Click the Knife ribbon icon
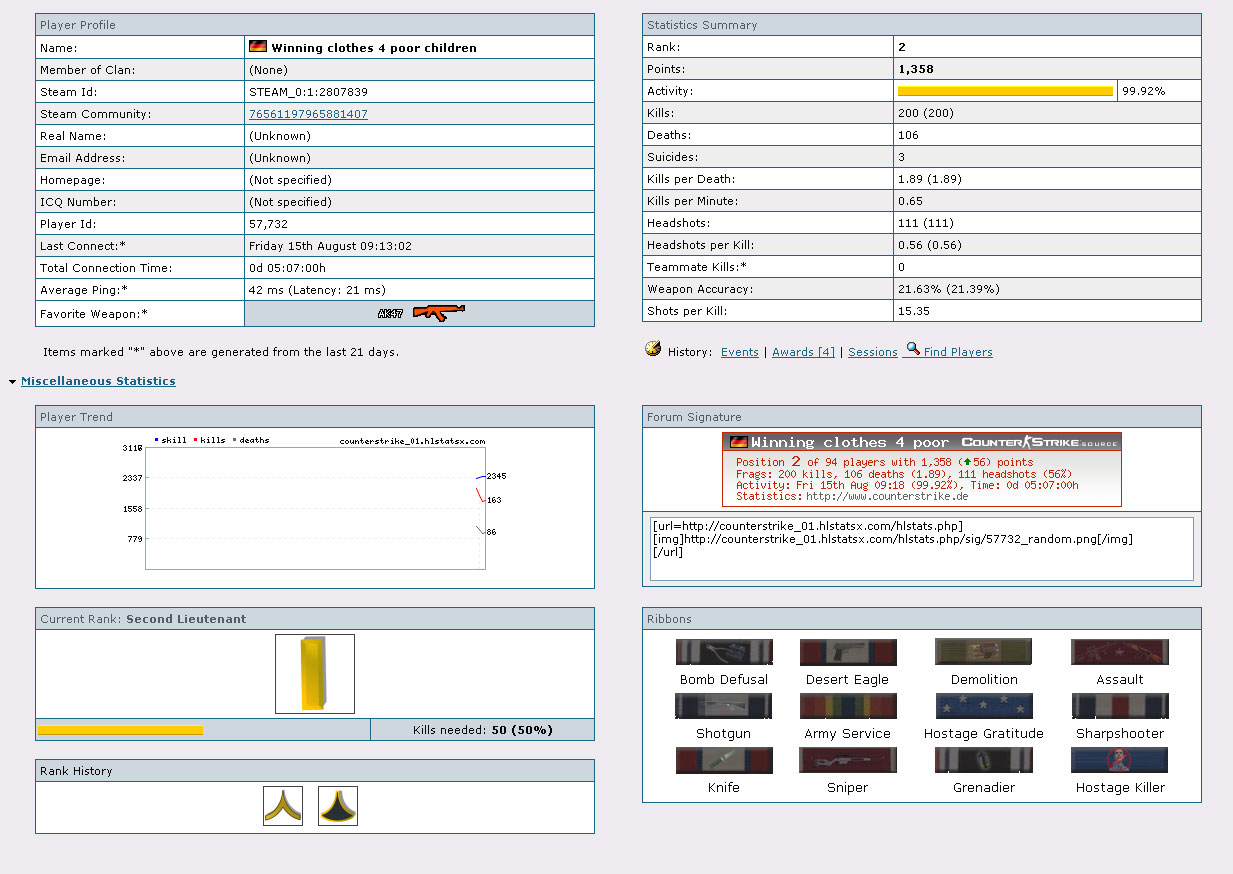This screenshot has height=874, width=1233. (724, 761)
